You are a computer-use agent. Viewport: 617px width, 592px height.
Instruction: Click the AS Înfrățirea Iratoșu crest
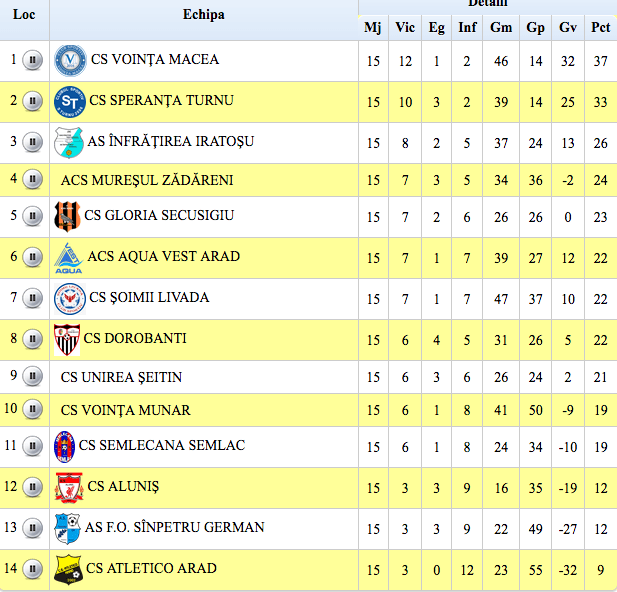click(66, 142)
